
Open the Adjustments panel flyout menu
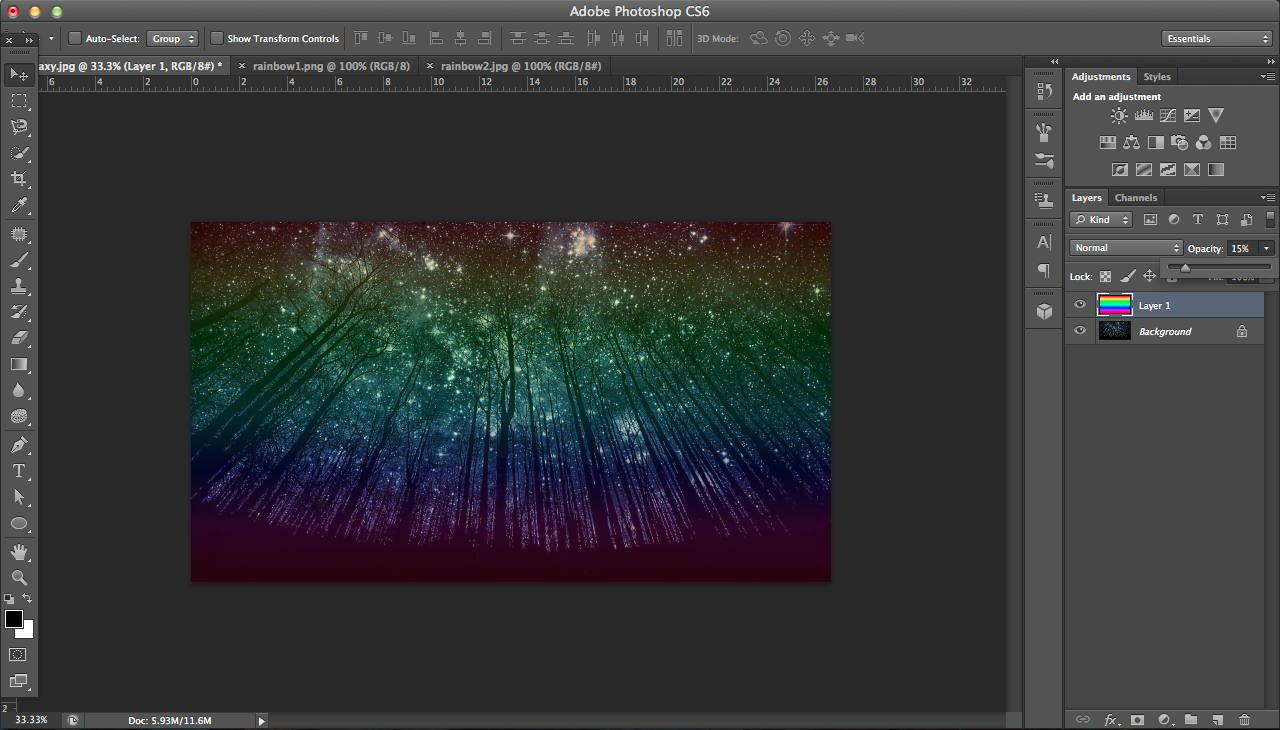[x=1268, y=76]
